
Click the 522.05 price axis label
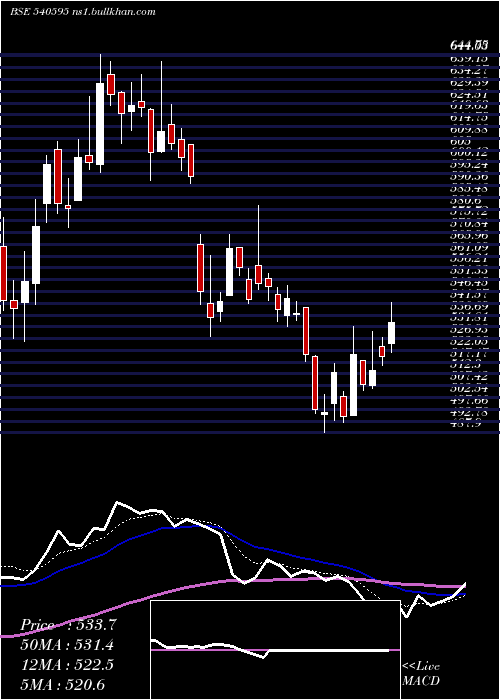[469, 341]
